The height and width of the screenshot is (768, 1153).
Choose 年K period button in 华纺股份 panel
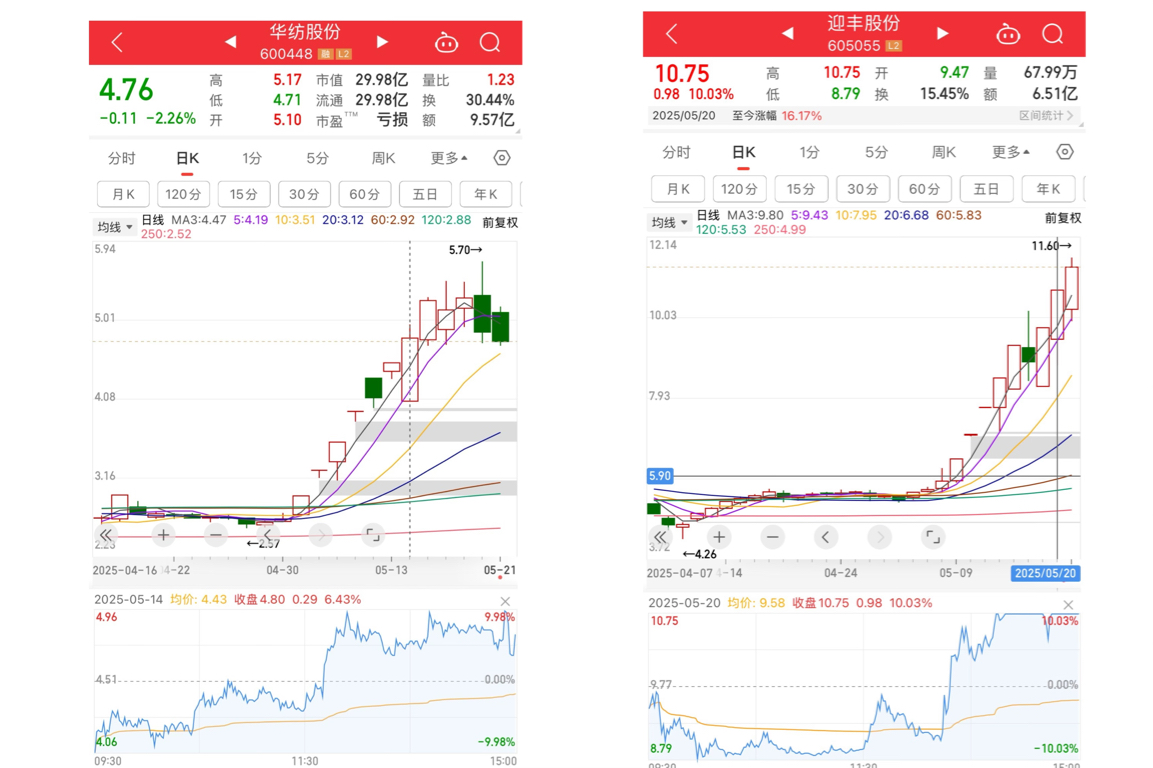pos(485,194)
